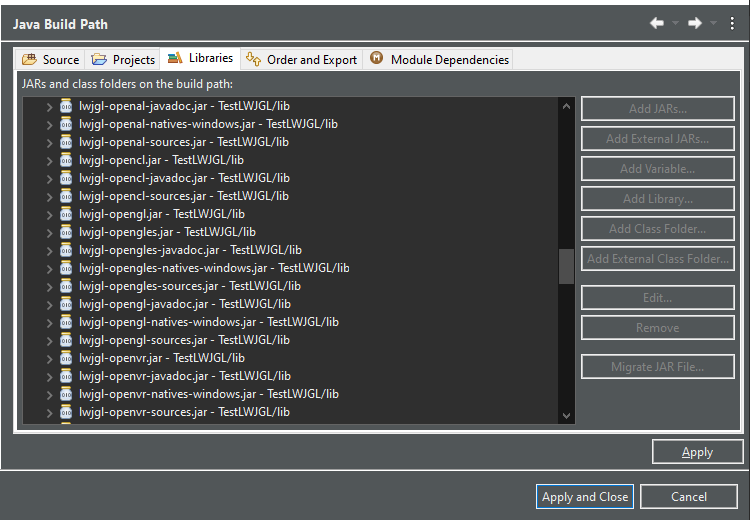Click the Edit... button

point(658,298)
